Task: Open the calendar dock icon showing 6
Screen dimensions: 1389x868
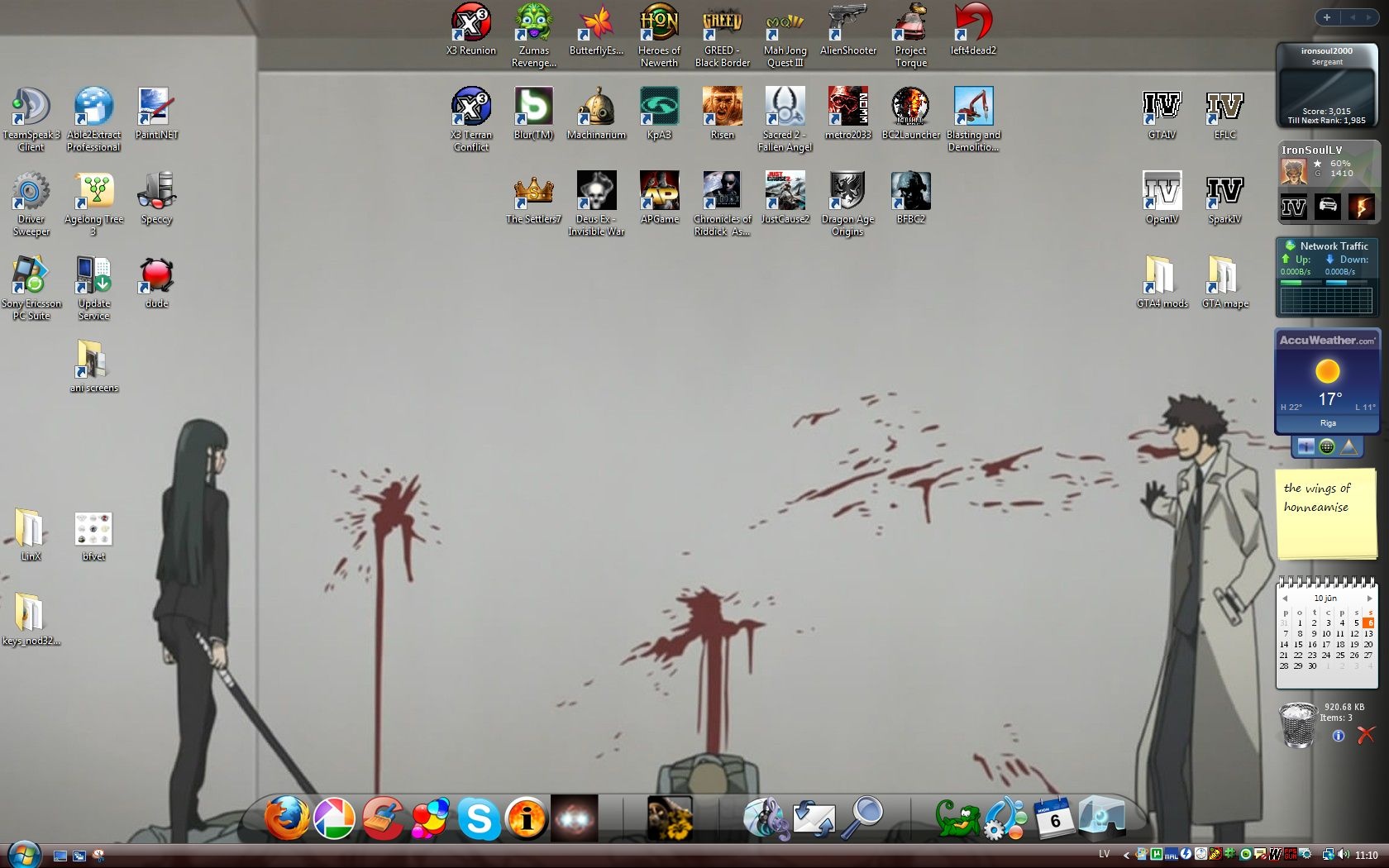Action: coord(1053,817)
